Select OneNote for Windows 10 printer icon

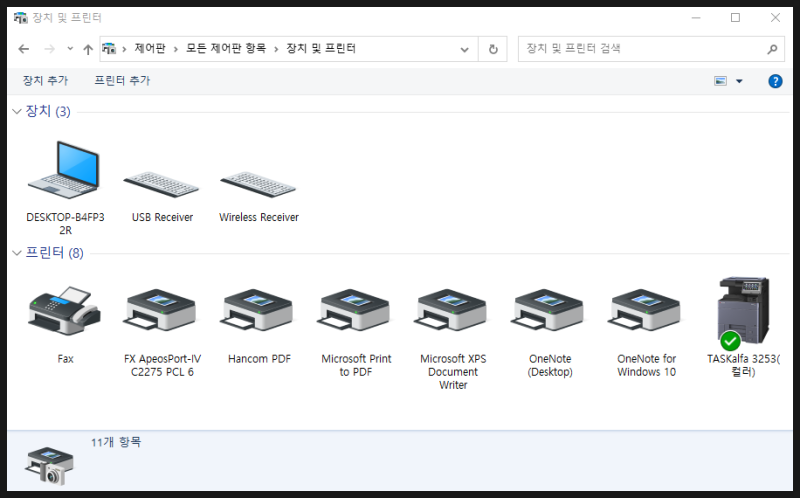pos(644,311)
